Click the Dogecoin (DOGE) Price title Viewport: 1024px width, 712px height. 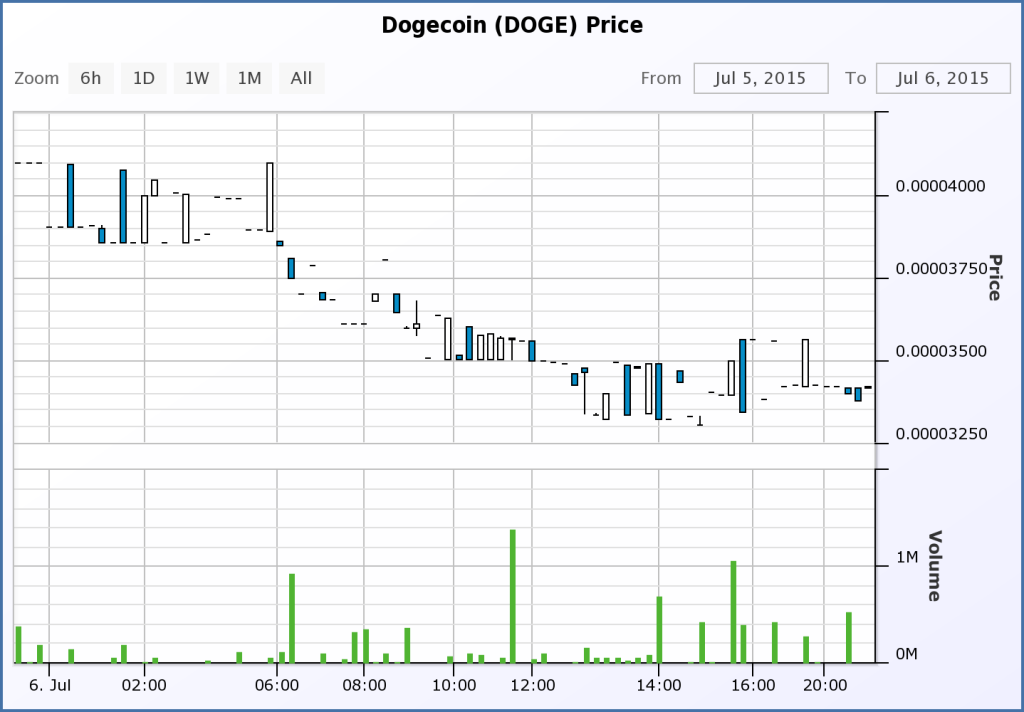click(x=512, y=25)
